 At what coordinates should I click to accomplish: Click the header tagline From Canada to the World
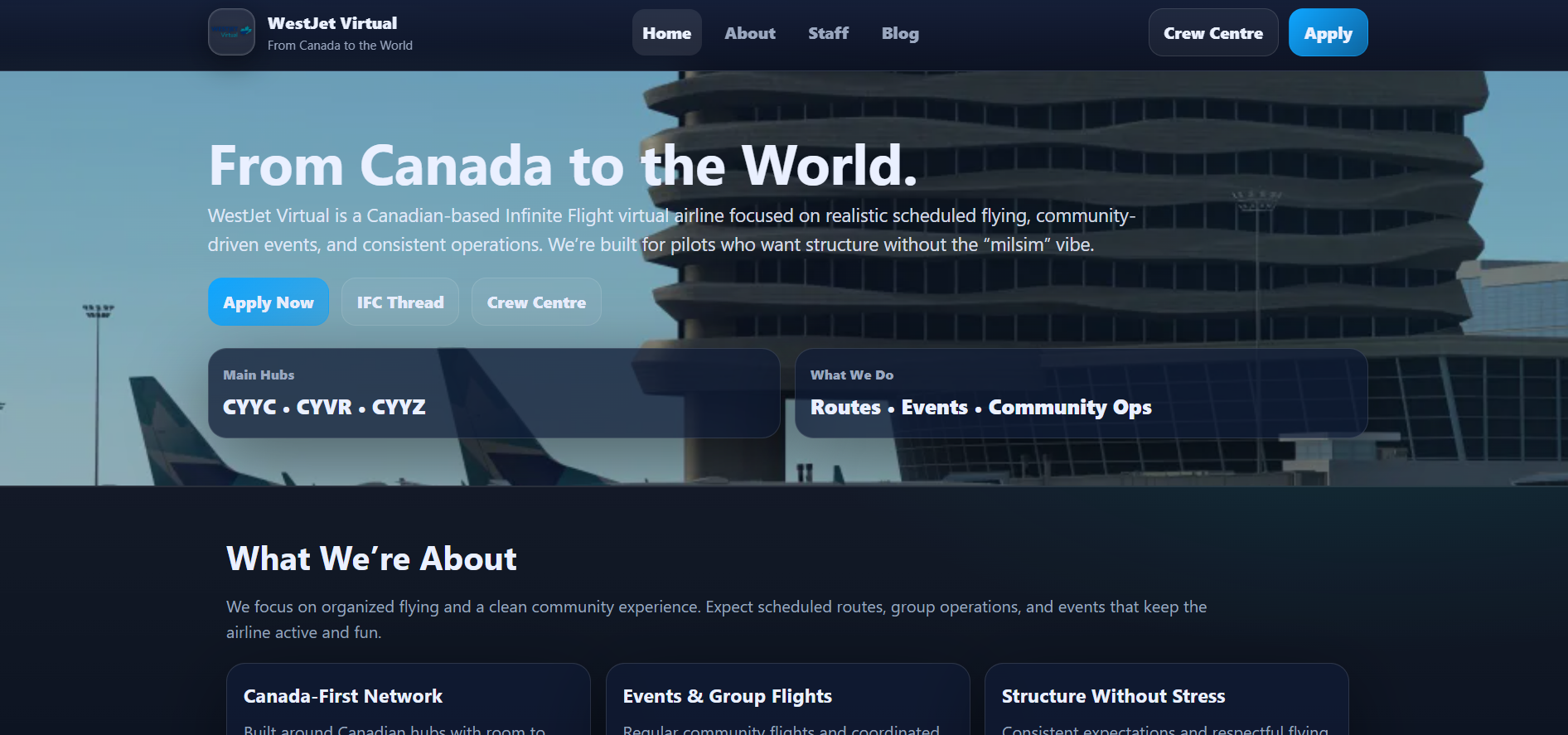tap(340, 46)
